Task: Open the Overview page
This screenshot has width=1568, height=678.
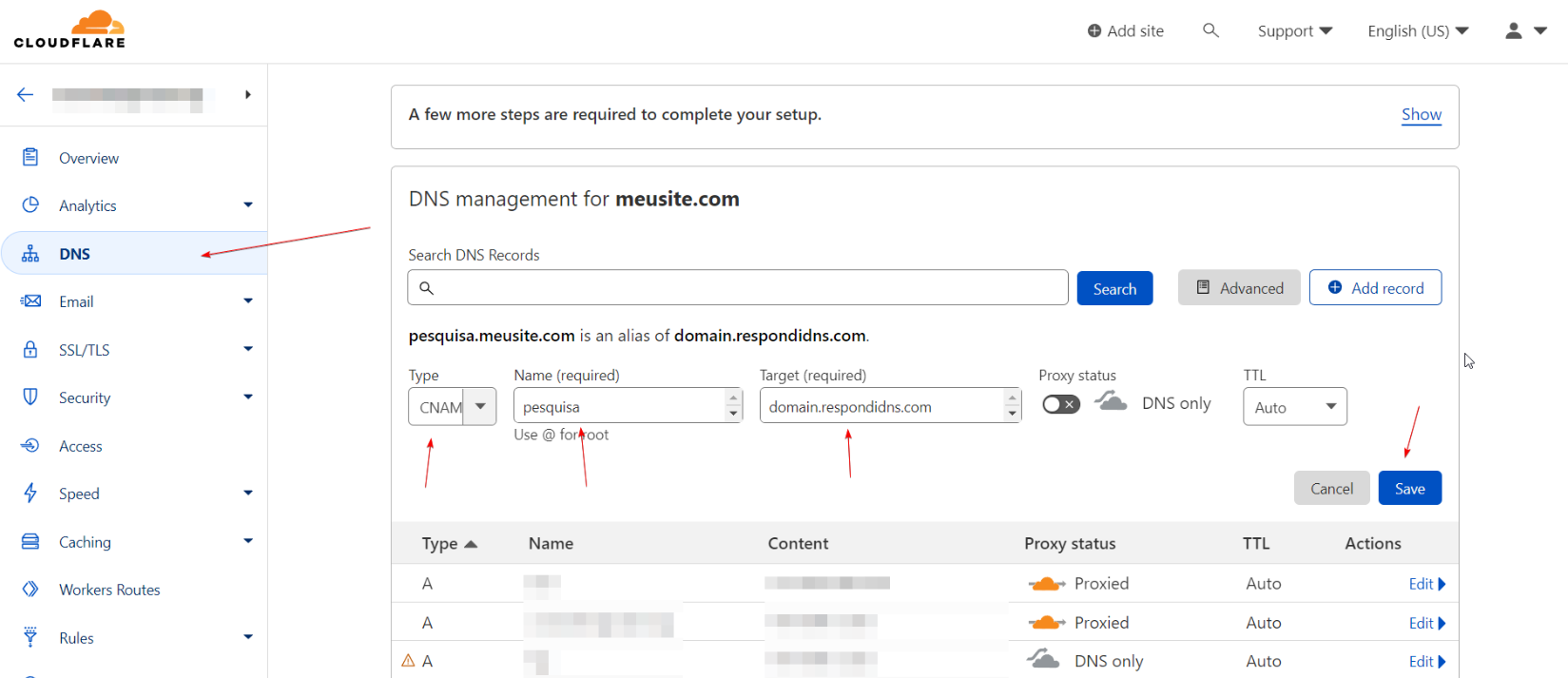Action: pos(88,158)
